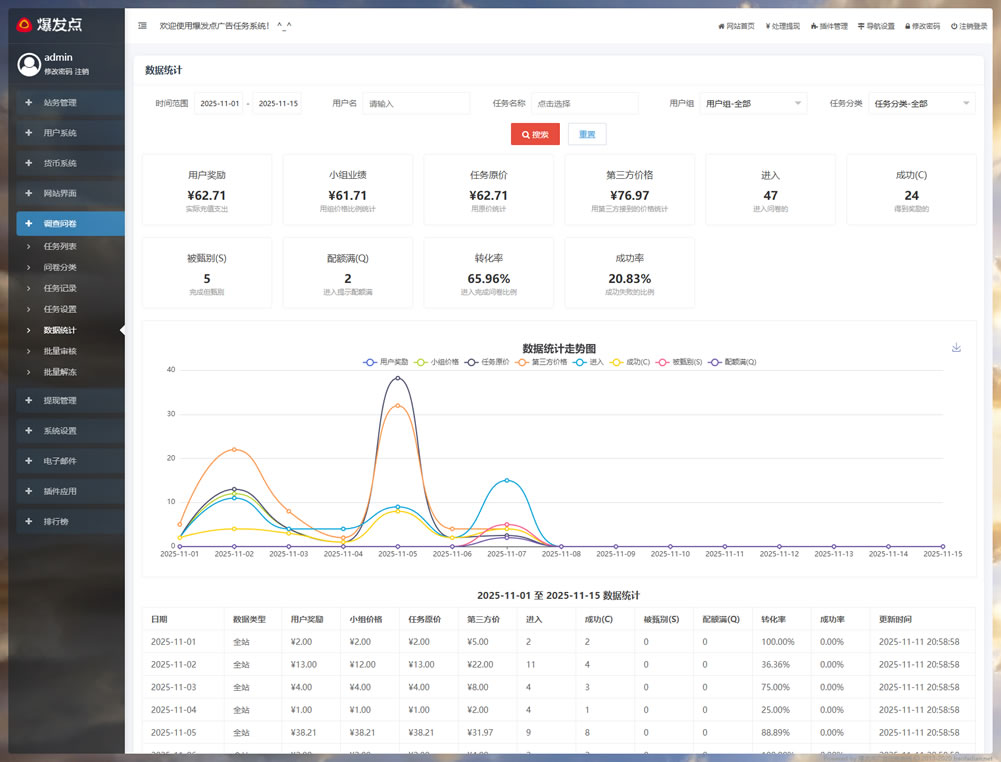Click the 用户名 input field
Viewport: 1001px width, 762px height.
pyautogui.click(x=416, y=103)
